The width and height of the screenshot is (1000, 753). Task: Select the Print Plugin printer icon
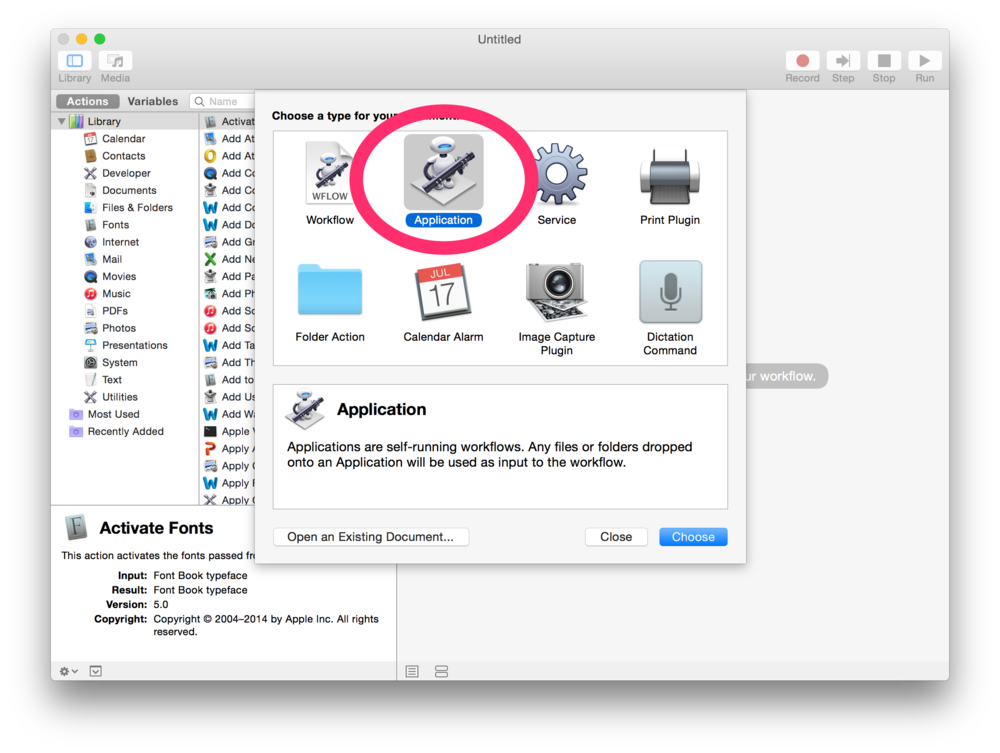[670, 177]
